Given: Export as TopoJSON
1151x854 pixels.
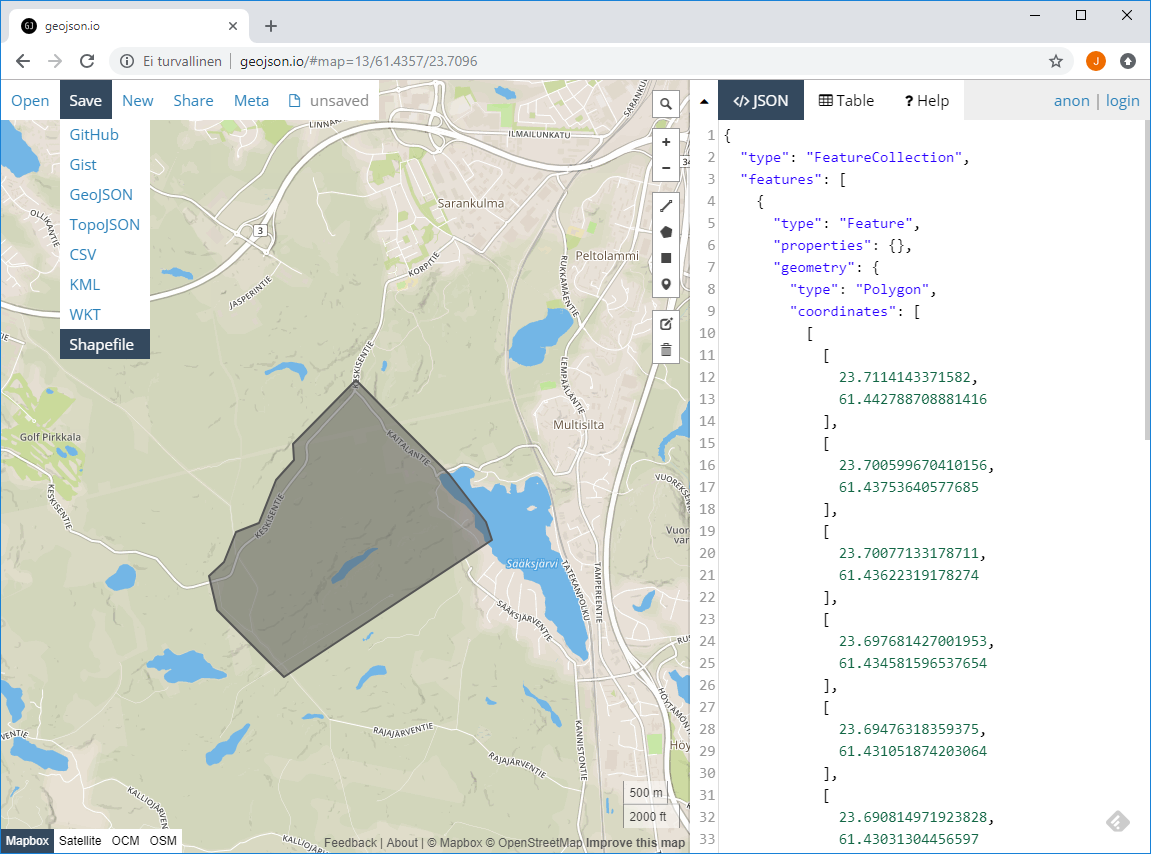Looking at the screenshot, I should (x=105, y=225).
